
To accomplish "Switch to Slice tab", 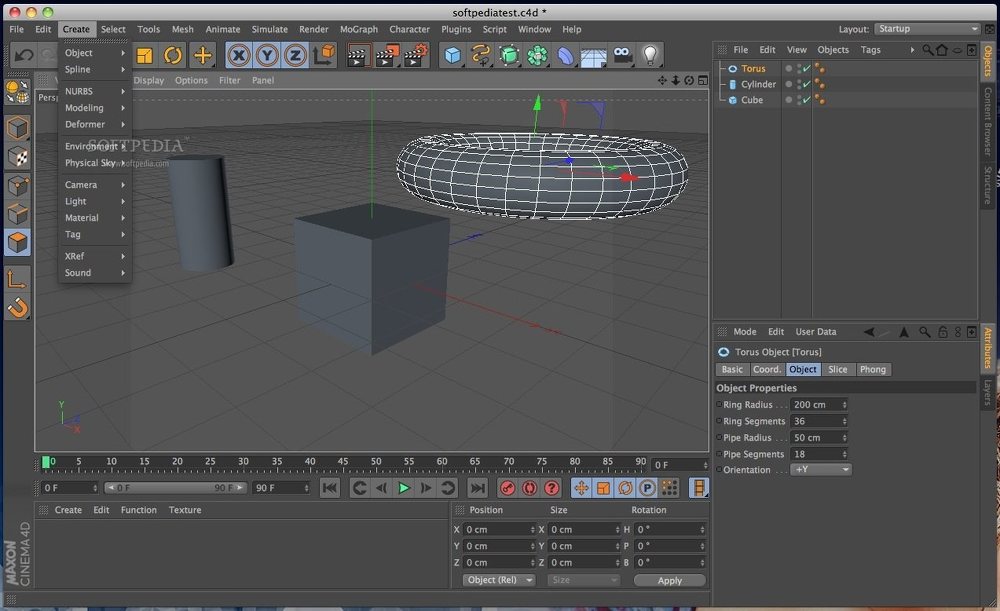I will point(837,369).
